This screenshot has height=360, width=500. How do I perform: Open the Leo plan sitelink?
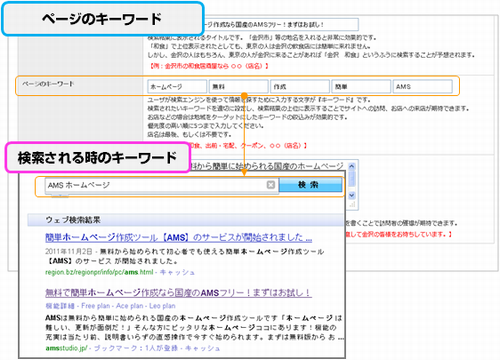click(162, 306)
